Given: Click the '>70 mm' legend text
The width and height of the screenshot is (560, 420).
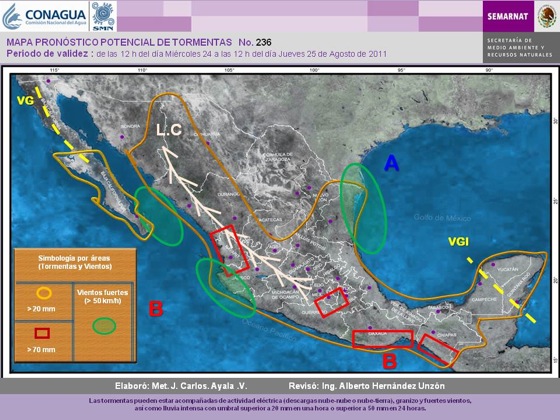Looking at the screenshot, I should click(x=41, y=349).
